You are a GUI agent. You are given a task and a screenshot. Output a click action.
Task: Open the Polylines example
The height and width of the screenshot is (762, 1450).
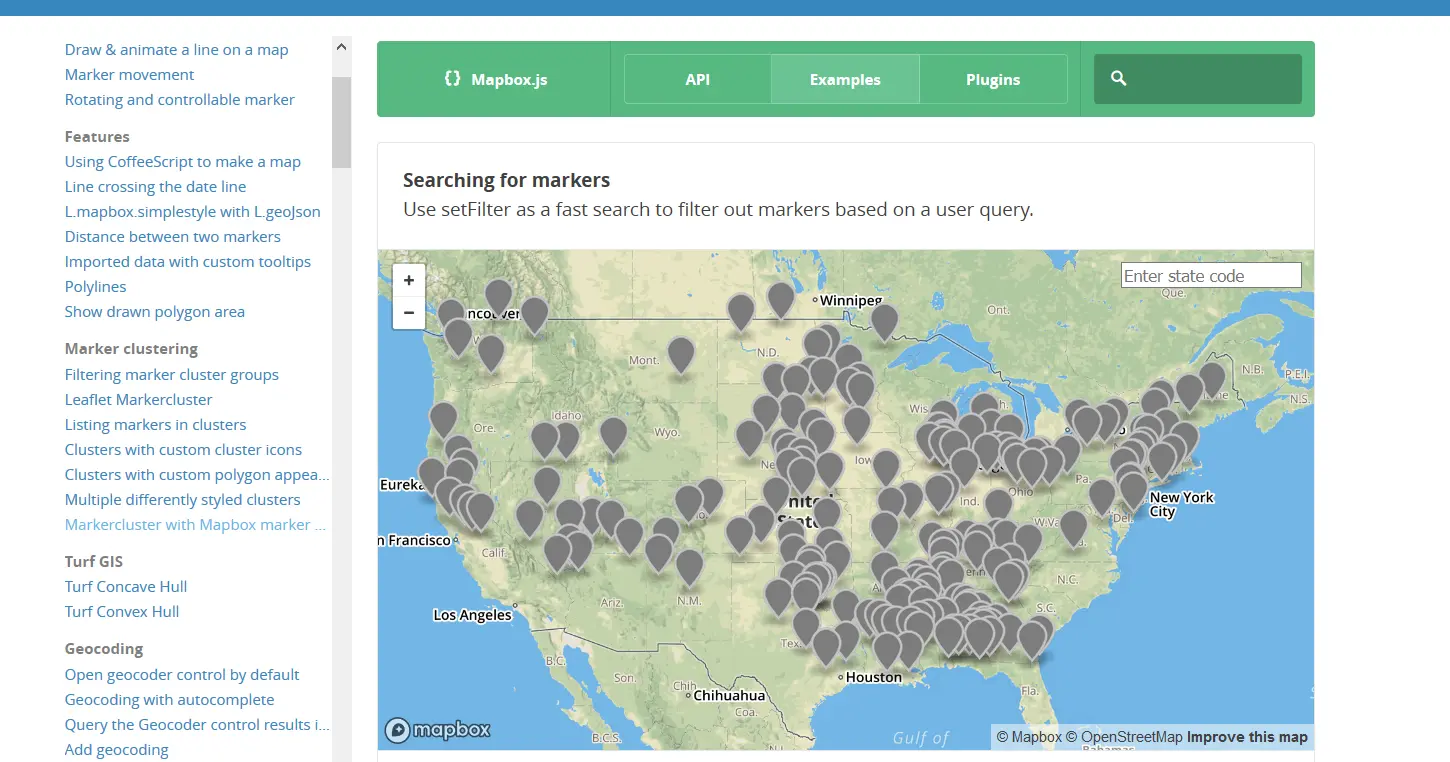pos(96,286)
